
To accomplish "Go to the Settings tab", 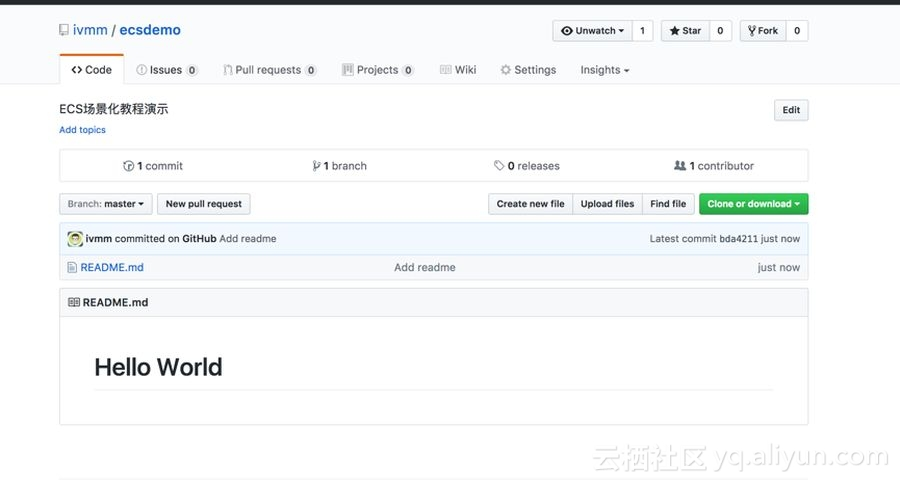I will point(528,70).
